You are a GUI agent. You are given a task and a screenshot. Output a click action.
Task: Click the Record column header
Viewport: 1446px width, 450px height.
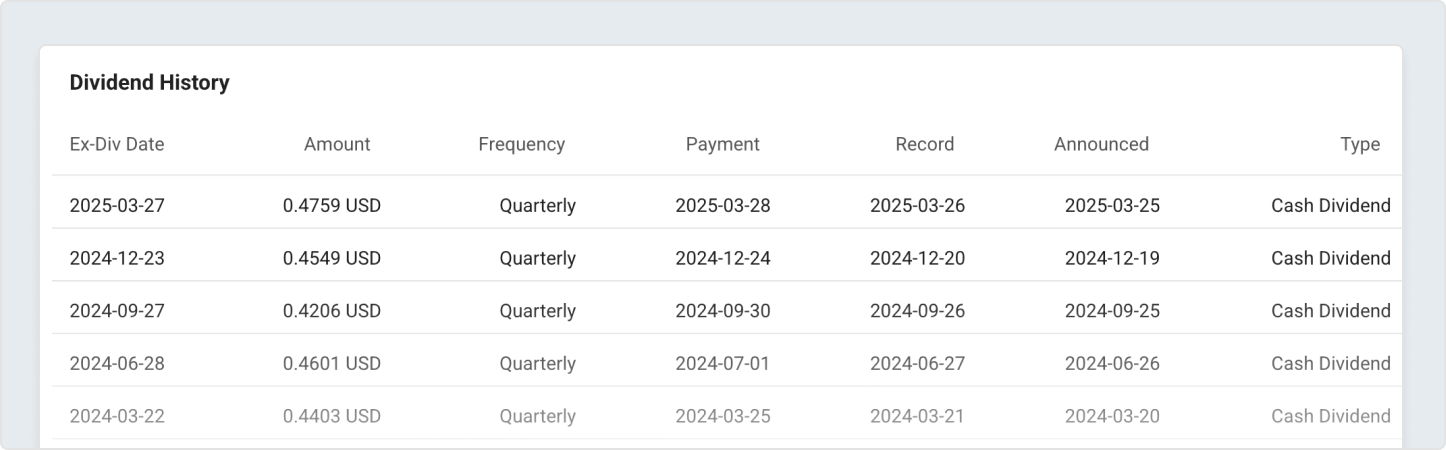(x=924, y=144)
